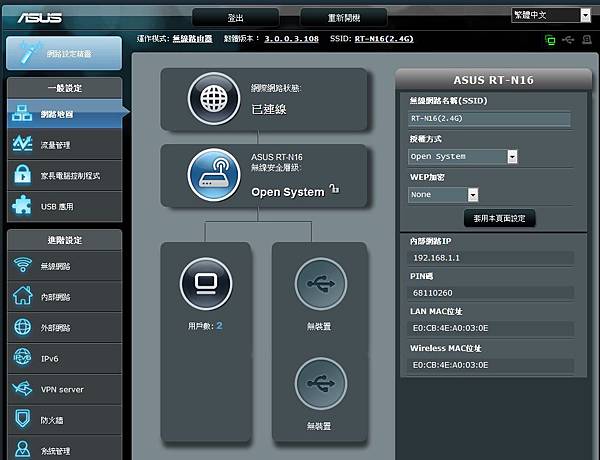Image resolution: width=600 pixels, height=460 pixels.
Task: Click the ASUS RT-N16 panel title
Action: (493, 80)
